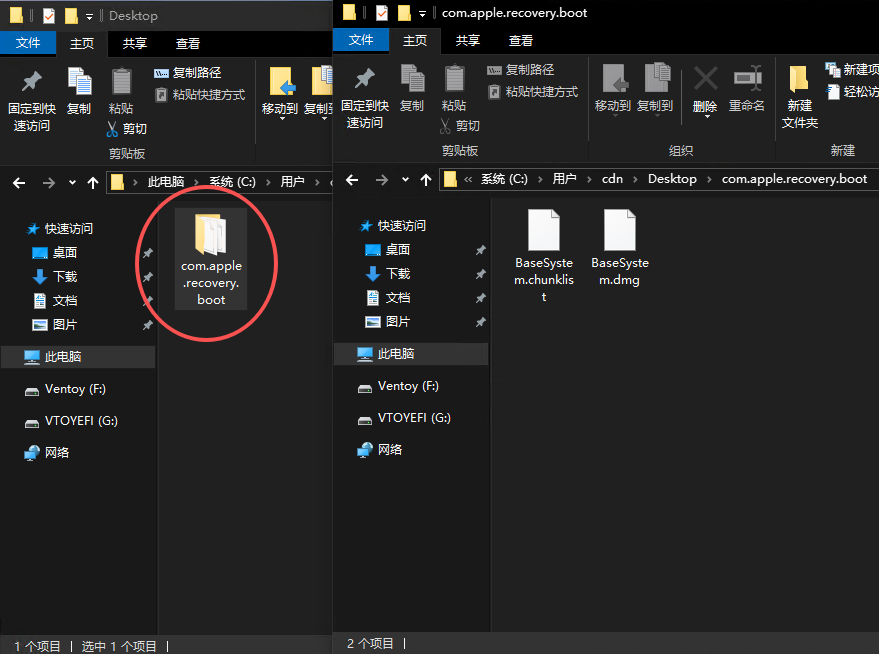This screenshot has width=879, height=654.
Task: Select 快速访问 in Desktop window sidebar
Action: 61,229
